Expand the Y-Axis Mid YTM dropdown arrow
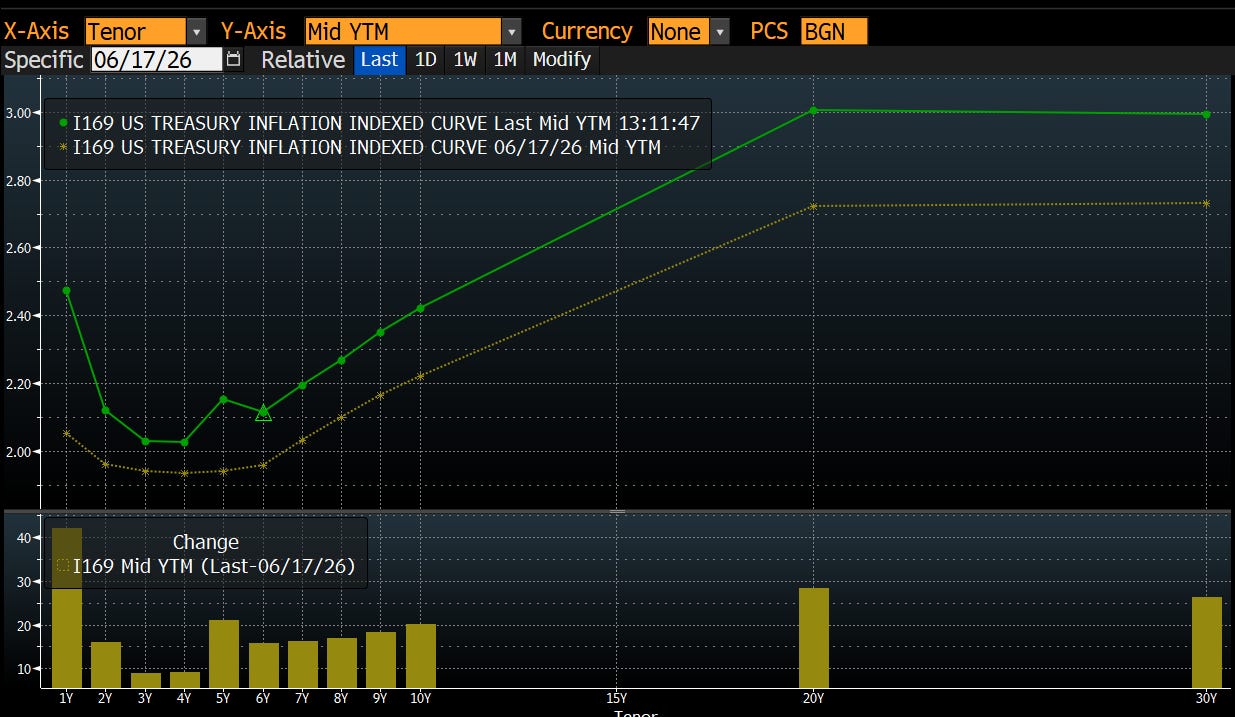This screenshot has height=717, width=1235. coord(512,32)
